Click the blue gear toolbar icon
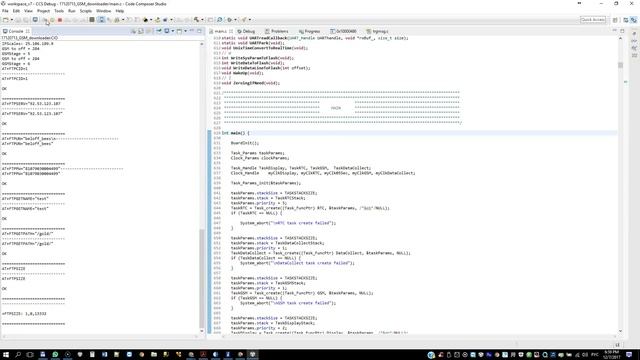The width and height of the screenshot is (640, 360). coord(165,20)
